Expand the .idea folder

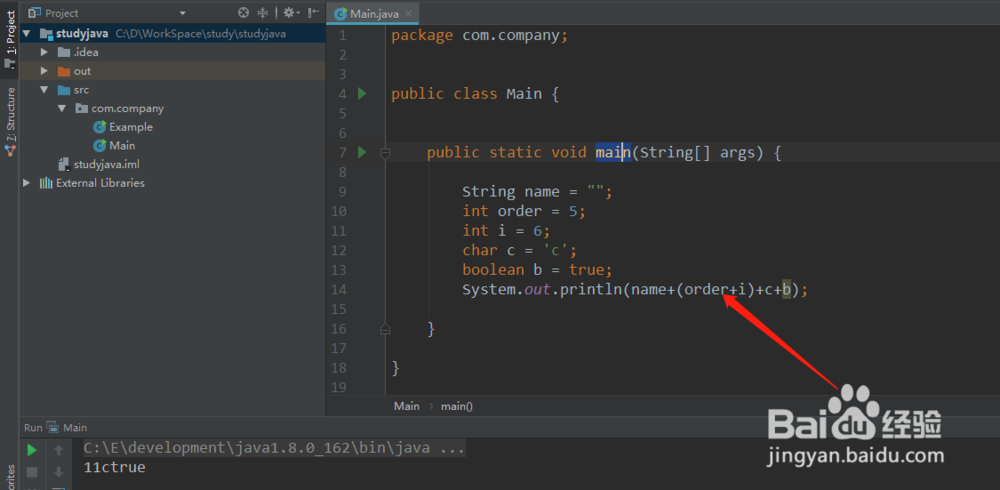click(44, 52)
